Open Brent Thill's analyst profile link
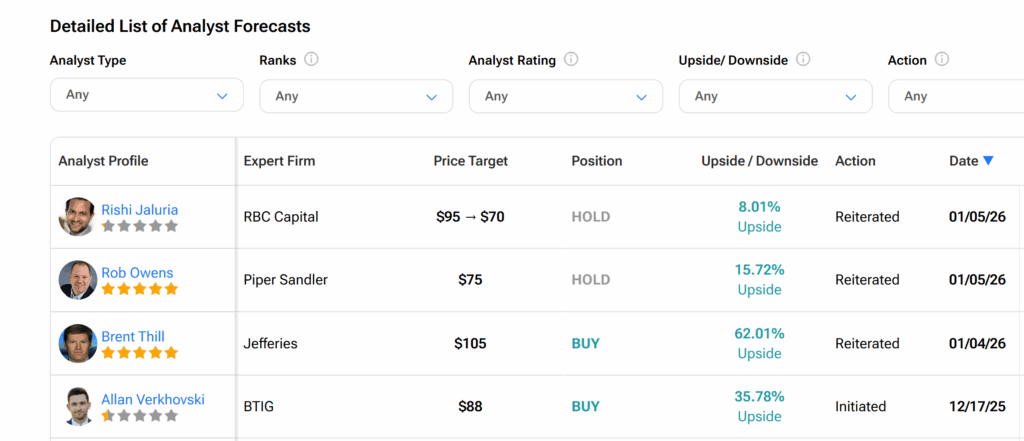 (133, 336)
